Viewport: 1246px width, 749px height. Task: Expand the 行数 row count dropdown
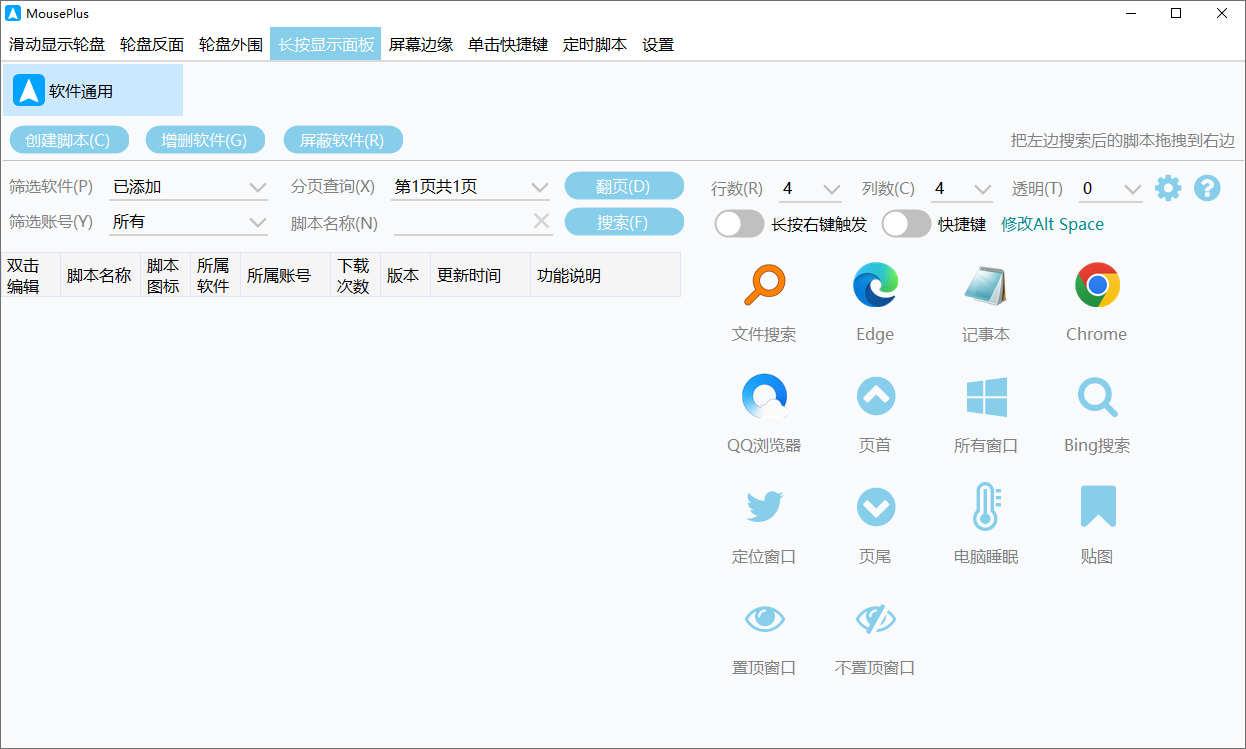pos(810,188)
